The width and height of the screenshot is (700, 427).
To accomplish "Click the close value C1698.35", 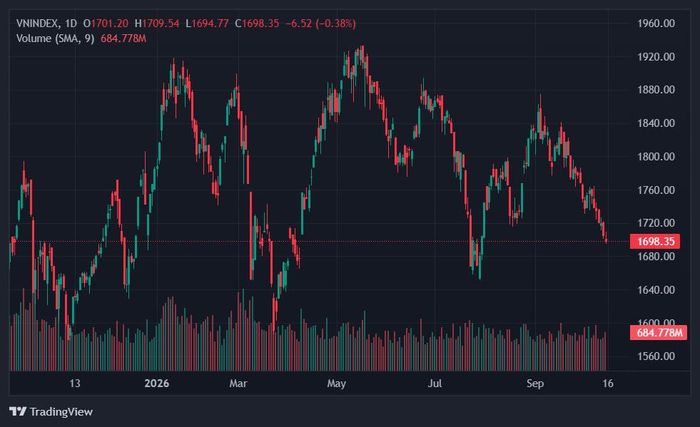I will pos(257,23).
